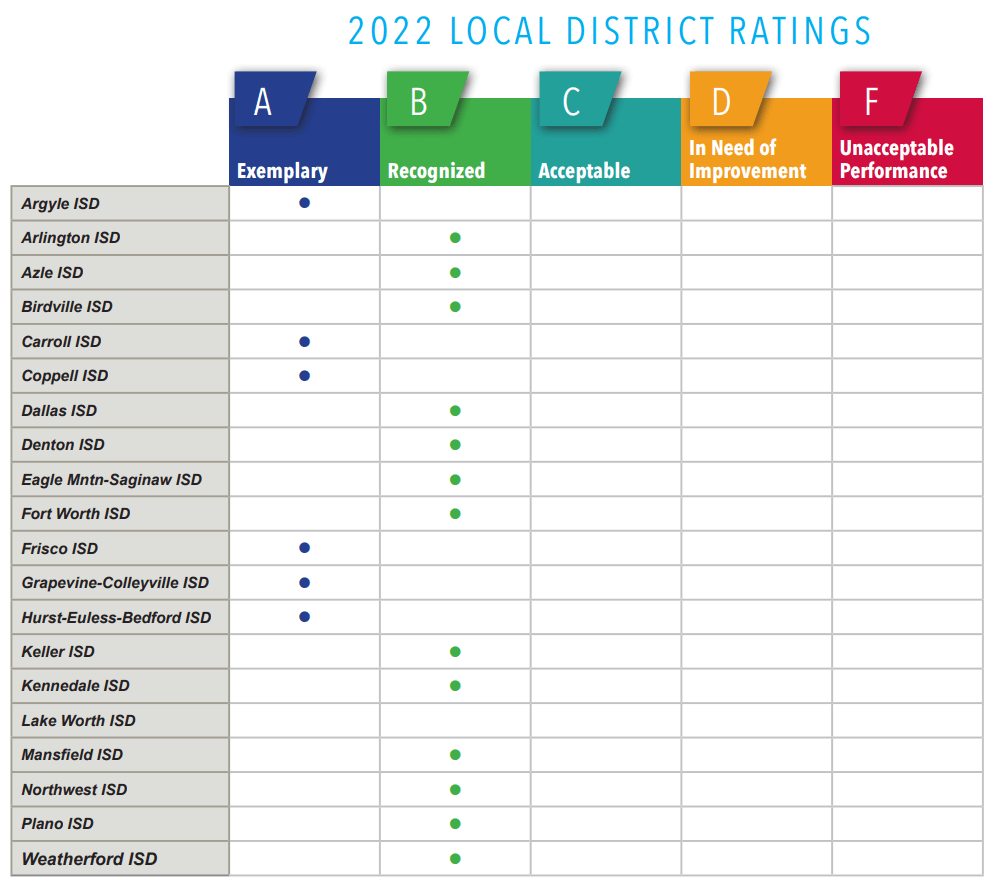Select Fort Worth ISD's green rating dot

tap(455, 513)
